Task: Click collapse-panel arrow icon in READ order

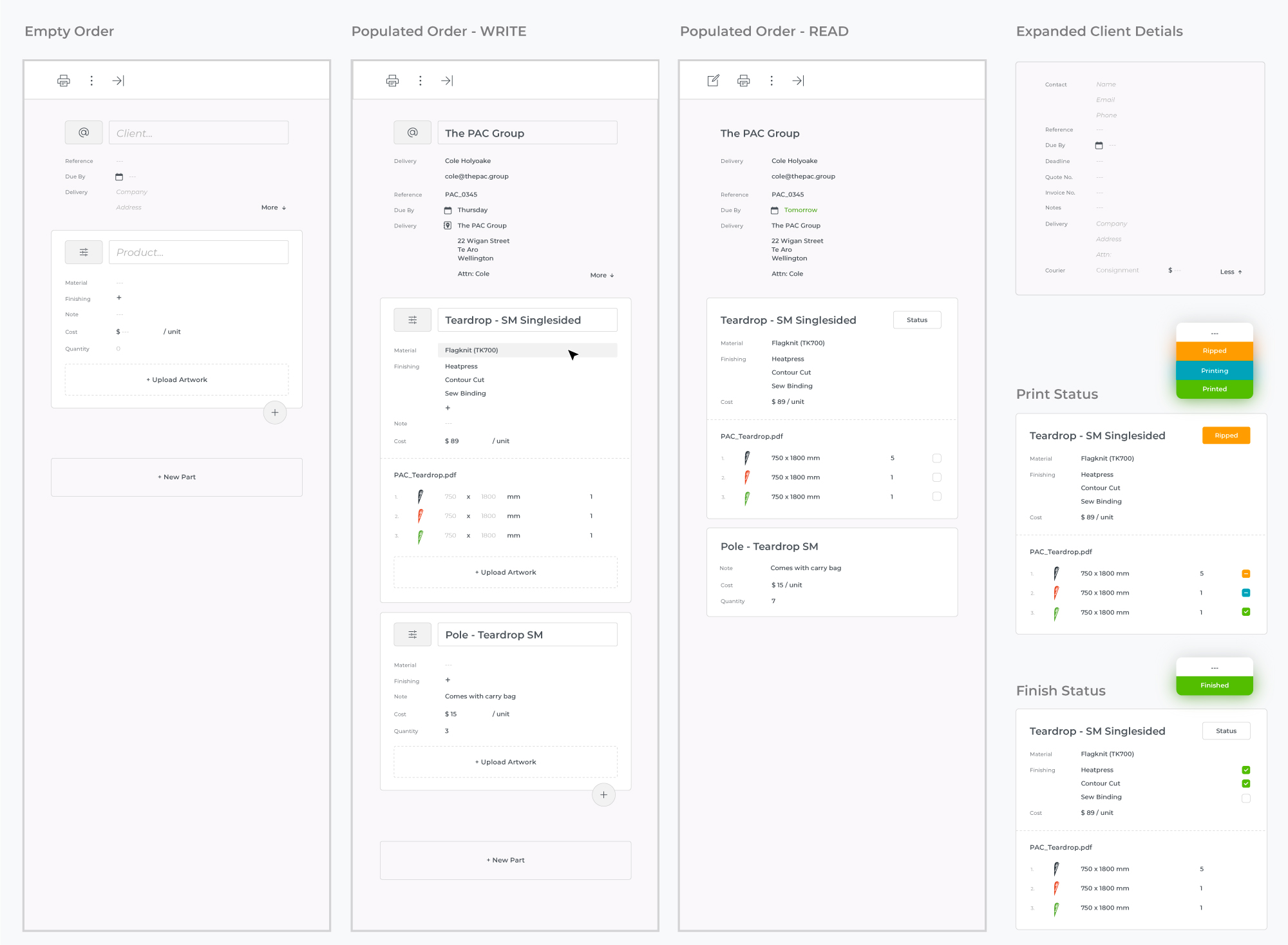Action: tap(798, 81)
